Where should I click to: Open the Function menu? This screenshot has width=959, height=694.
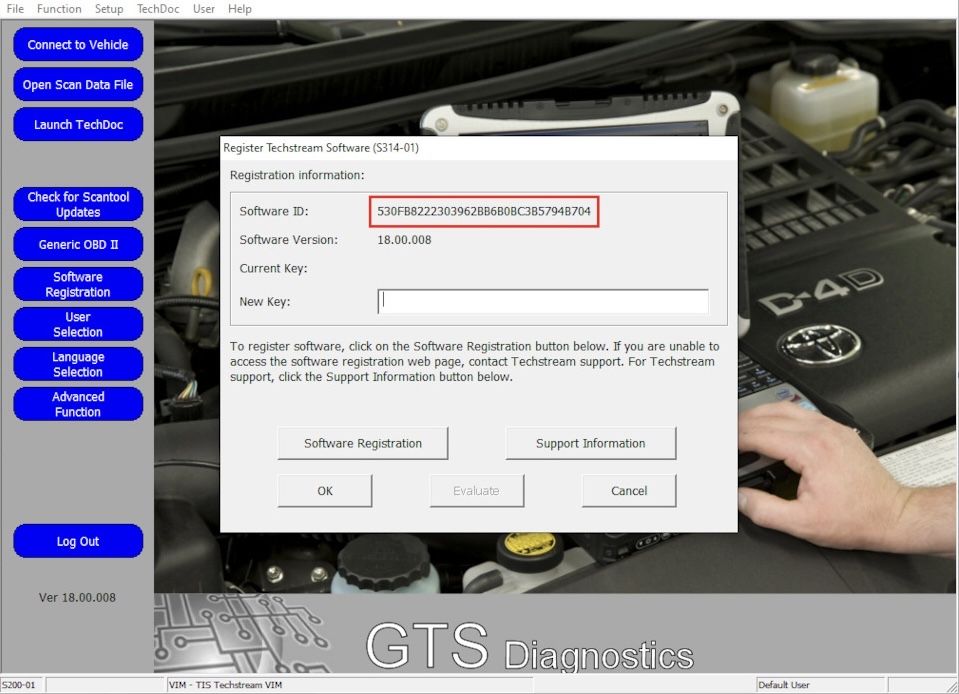(59, 9)
